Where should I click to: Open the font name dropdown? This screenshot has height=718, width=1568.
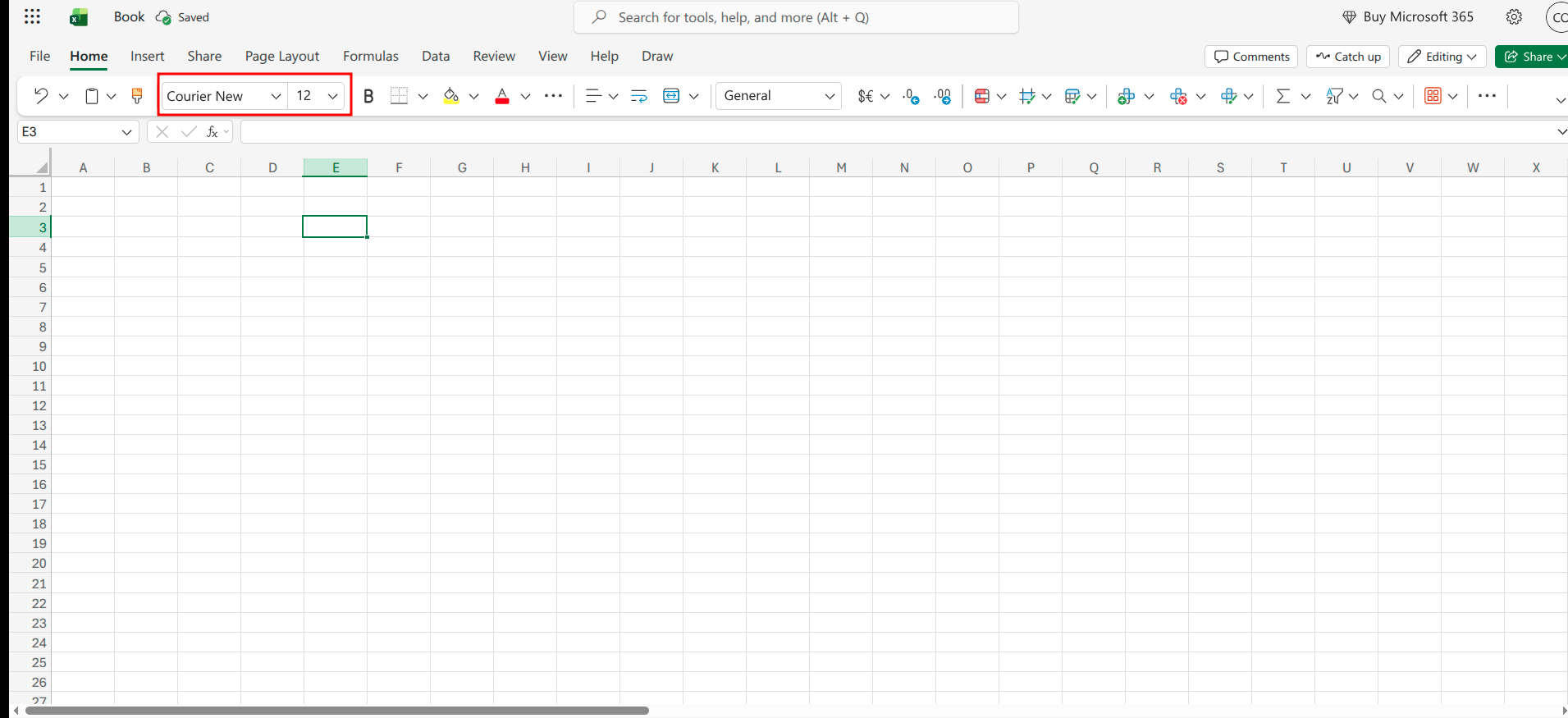tap(276, 96)
